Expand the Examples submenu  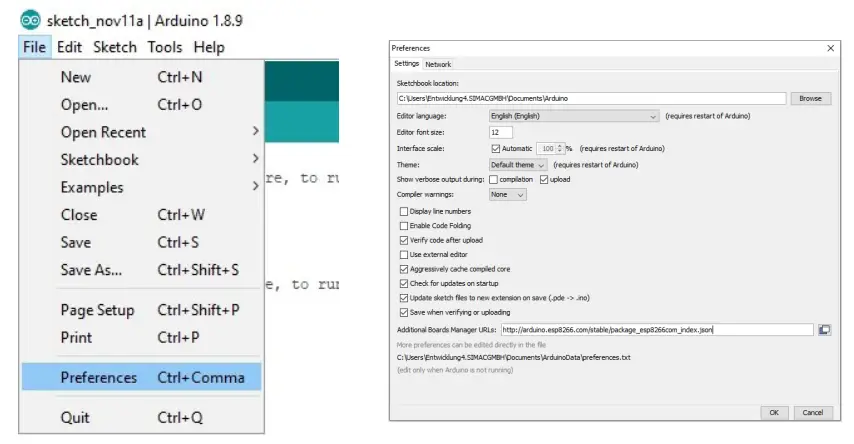click(142, 187)
